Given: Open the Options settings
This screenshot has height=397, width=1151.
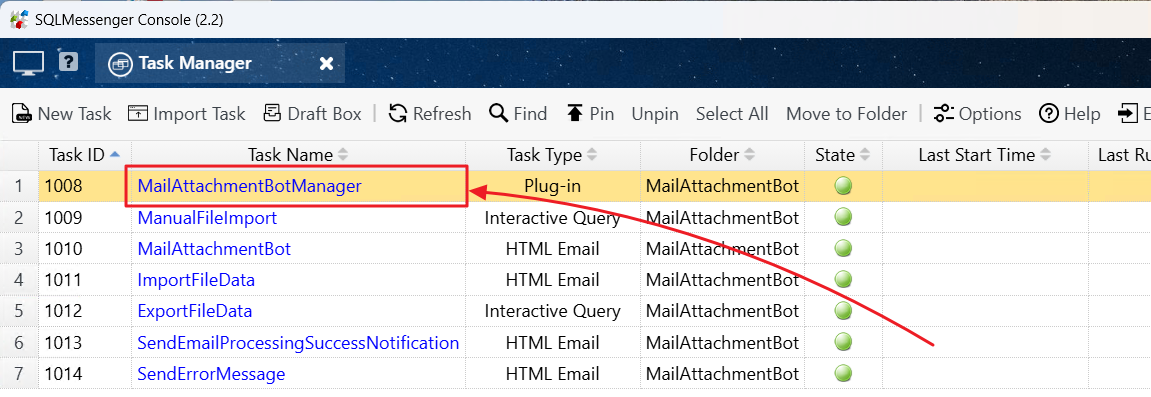Looking at the screenshot, I should (977, 114).
